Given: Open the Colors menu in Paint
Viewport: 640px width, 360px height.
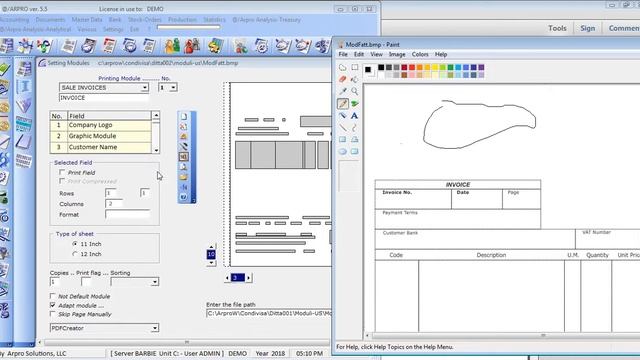Looking at the screenshot, I should 420,54.
